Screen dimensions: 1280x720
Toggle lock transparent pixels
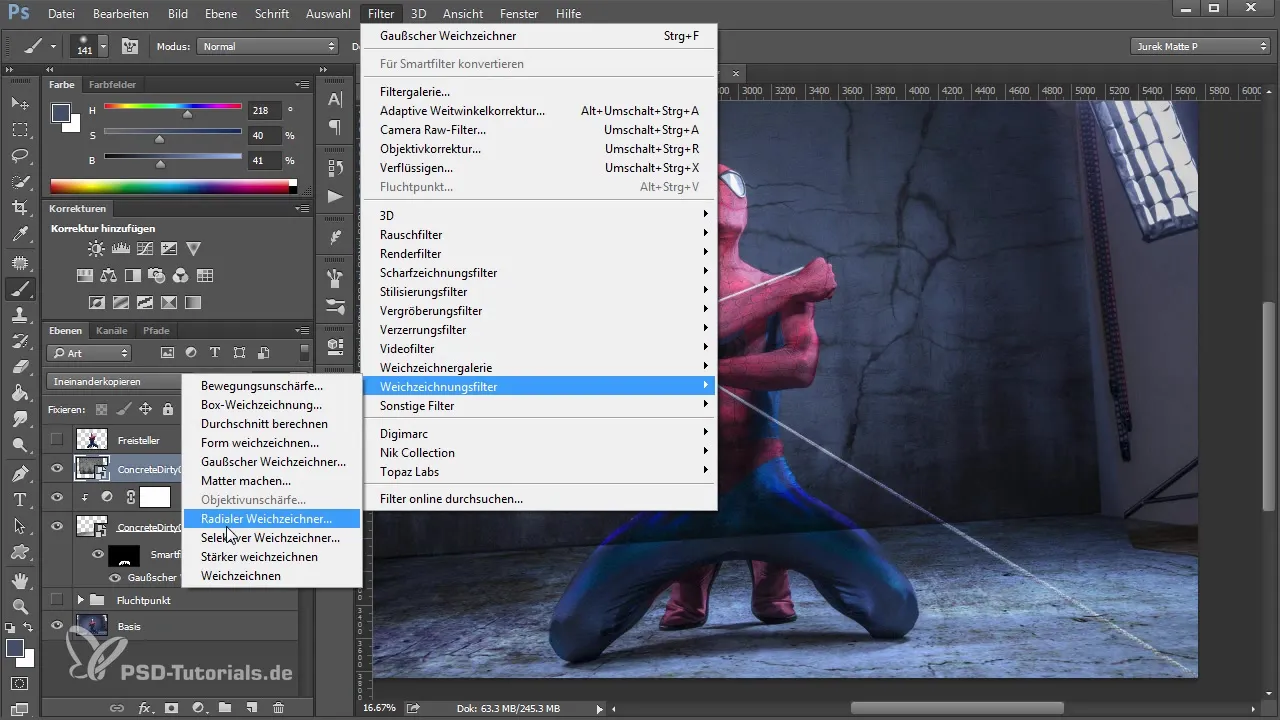pos(101,409)
